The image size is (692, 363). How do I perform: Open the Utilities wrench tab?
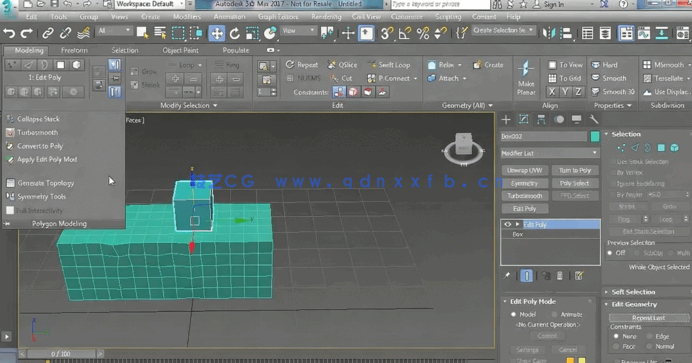pos(594,119)
